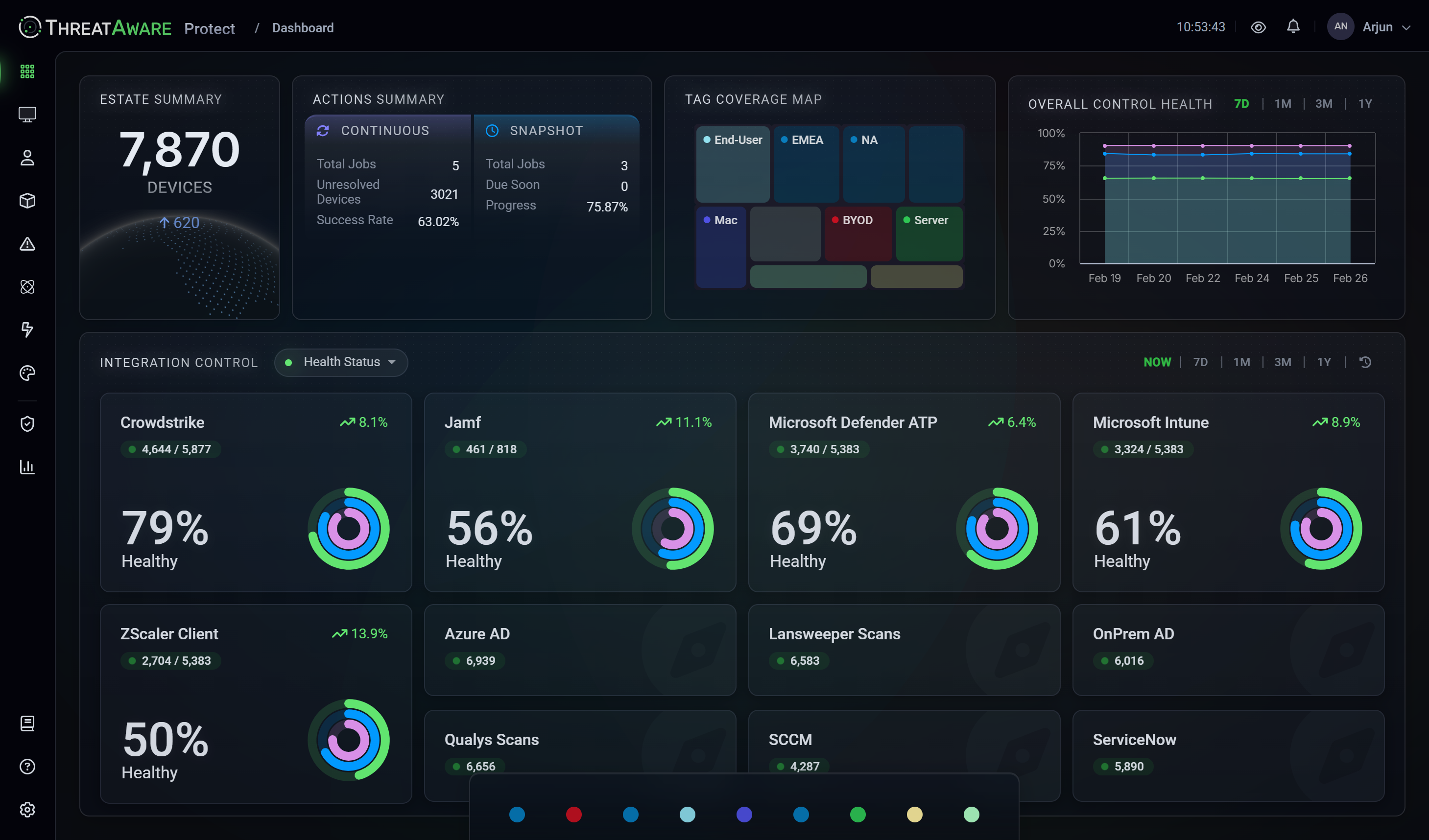Click the red color dot in the bottom palette
1429x840 pixels.
coord(574,815)
